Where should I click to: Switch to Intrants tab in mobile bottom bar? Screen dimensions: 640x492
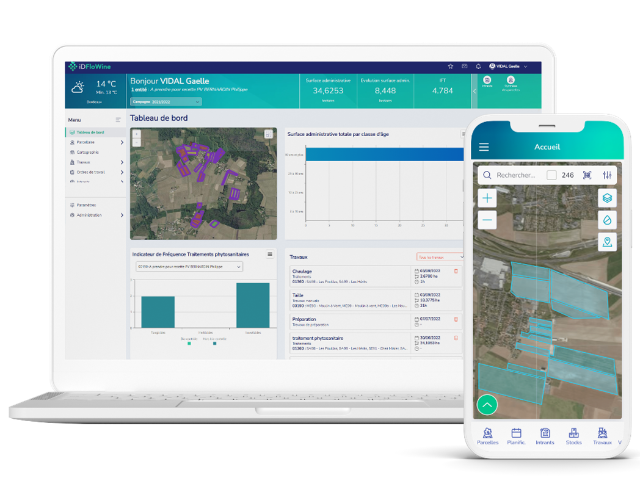pos(545,434)
